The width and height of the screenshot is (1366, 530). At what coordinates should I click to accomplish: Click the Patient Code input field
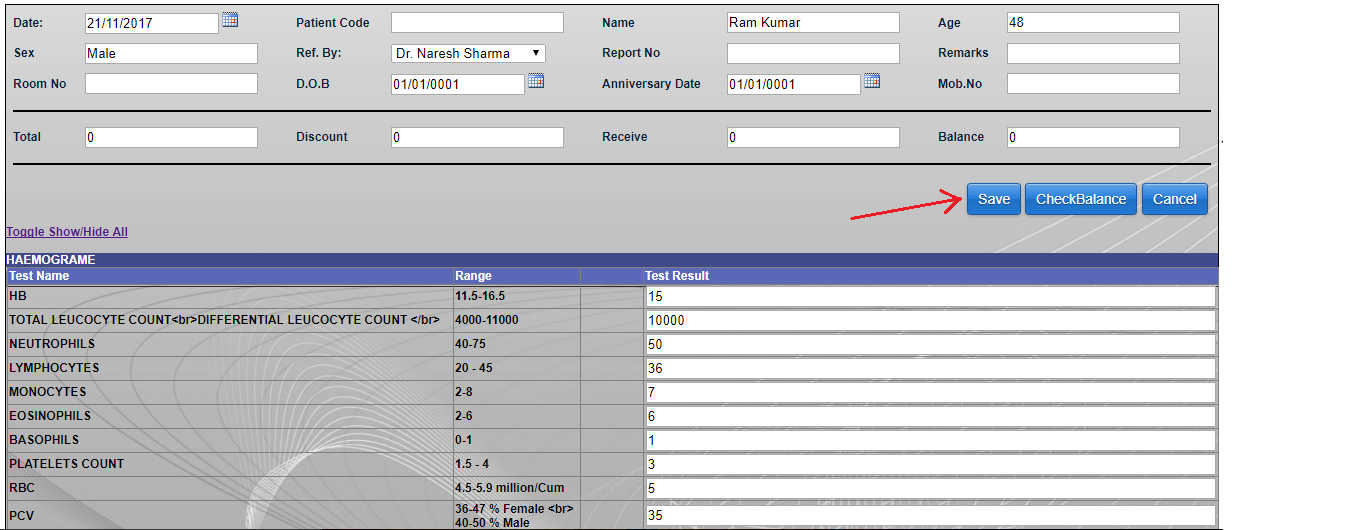[x=477, y=23]
